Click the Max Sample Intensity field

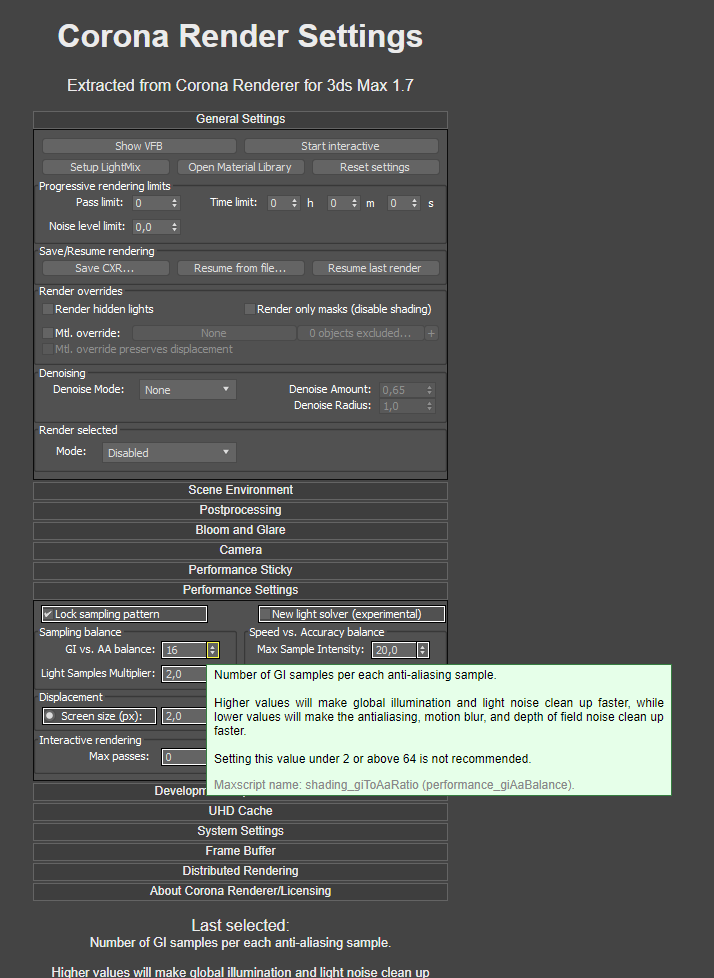pyautogui.click(x=395, y=650)
